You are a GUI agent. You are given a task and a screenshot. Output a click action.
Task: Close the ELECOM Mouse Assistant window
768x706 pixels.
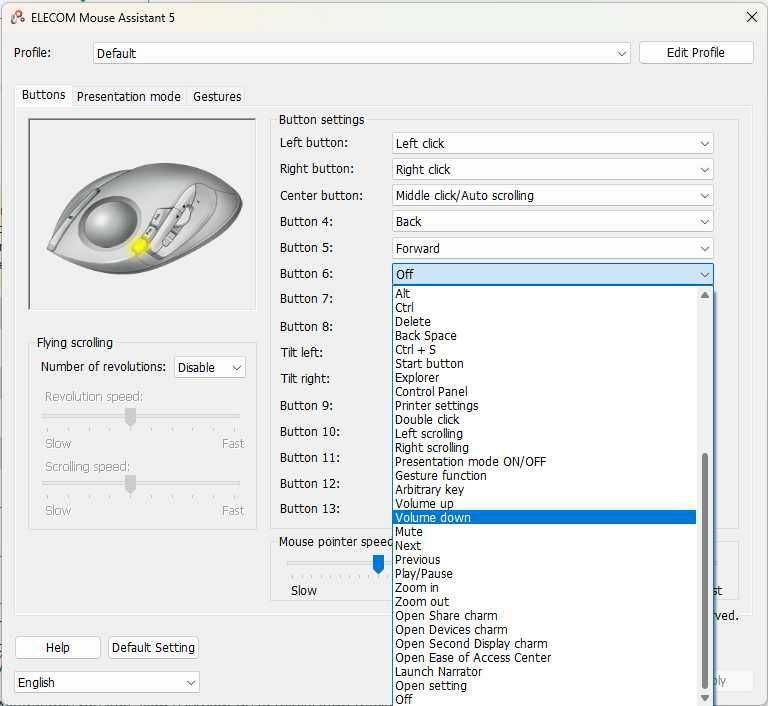tap(751, 17)
